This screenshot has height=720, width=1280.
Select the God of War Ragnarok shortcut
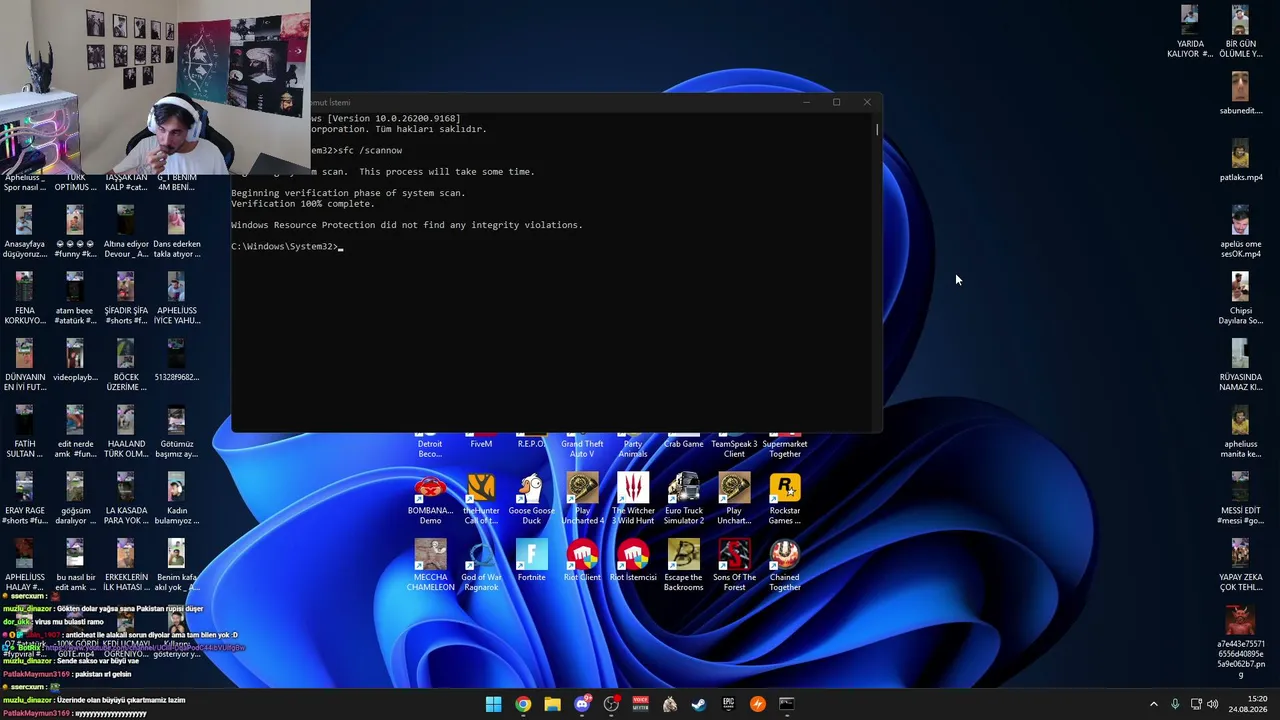pos(481,567)
